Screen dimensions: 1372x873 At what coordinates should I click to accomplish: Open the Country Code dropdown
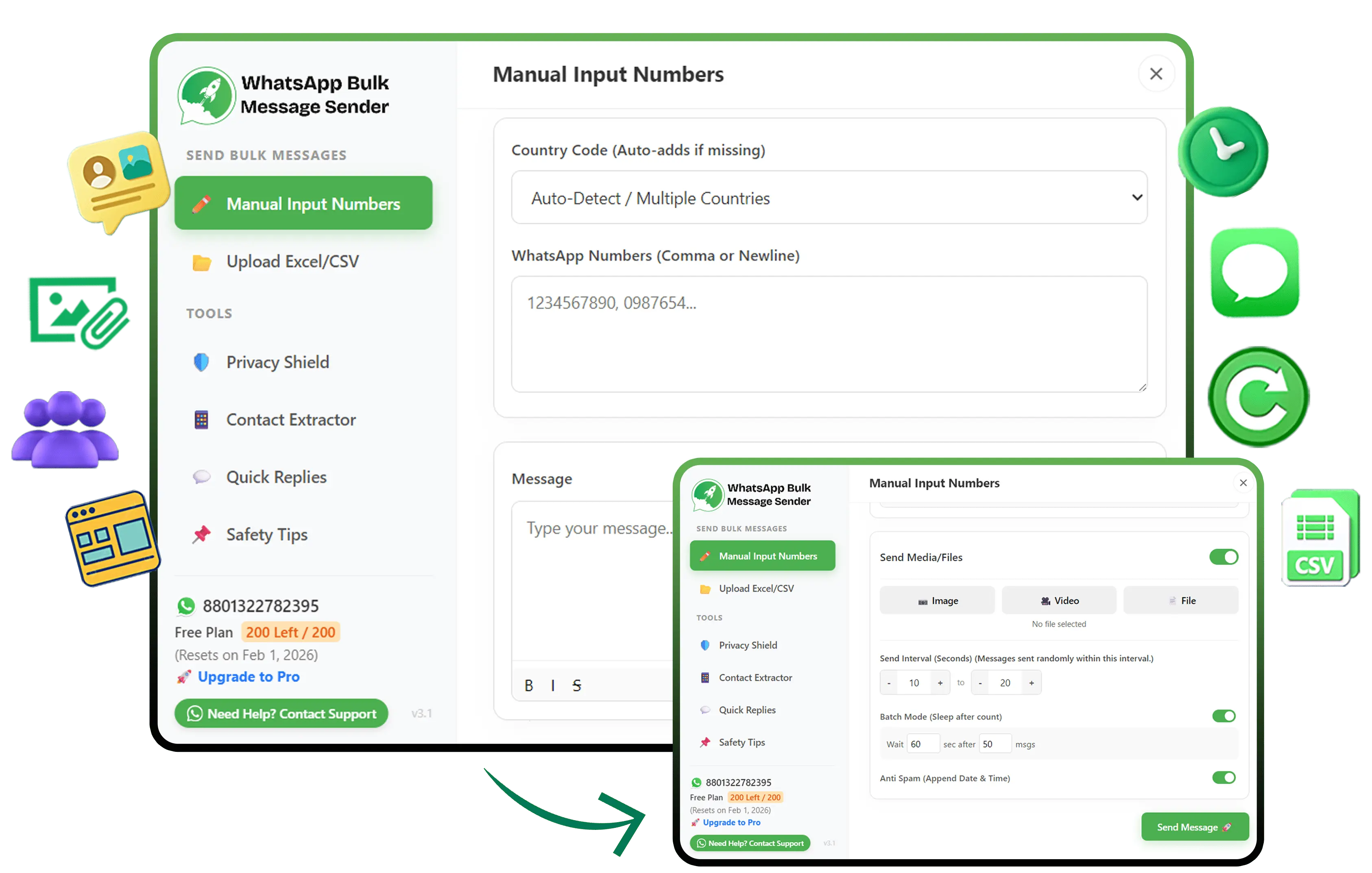[829, 198]
